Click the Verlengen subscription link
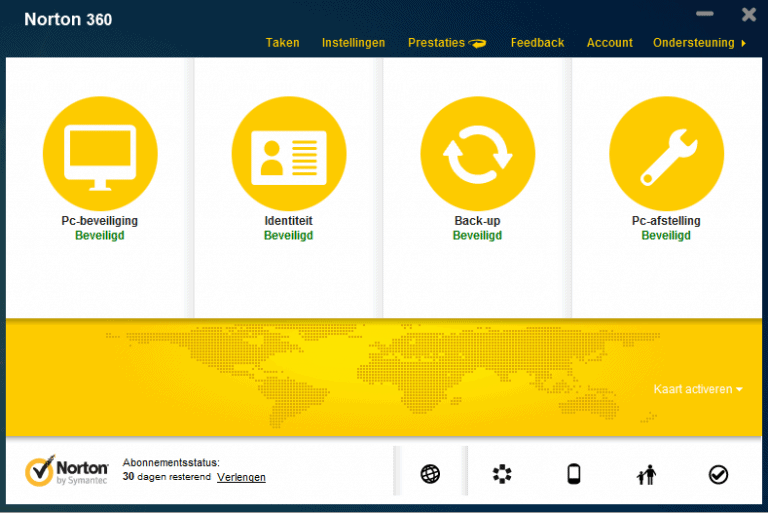768x513 pixels. (x=241, y=477)
